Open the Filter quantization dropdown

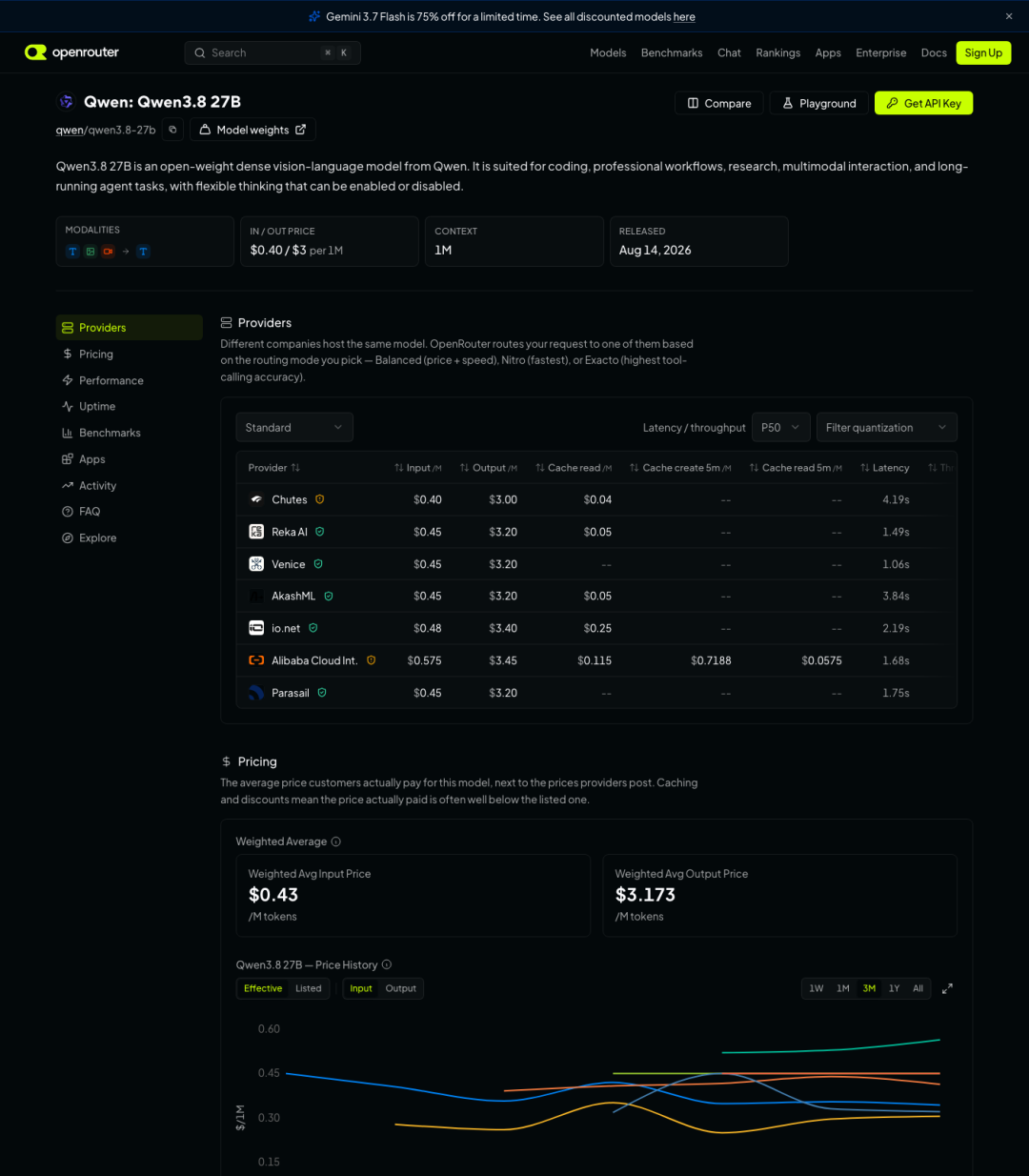(x=887, y=427)
